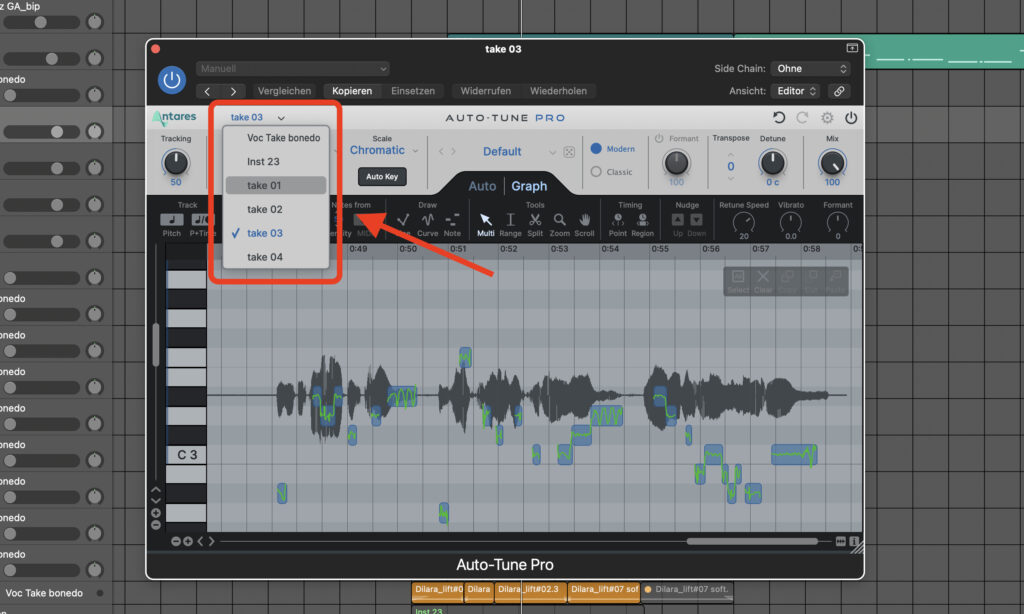The width and height of the screenshot is (1024, 614).
Task: Toggle the Formant power switch
Action: [659, 138]
